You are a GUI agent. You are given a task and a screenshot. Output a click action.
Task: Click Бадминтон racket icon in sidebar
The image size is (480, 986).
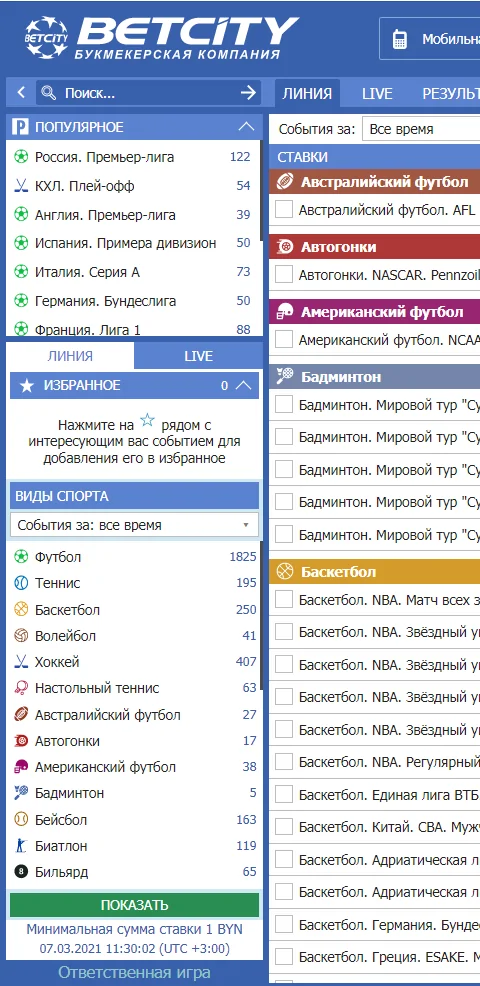pos(21,793)
